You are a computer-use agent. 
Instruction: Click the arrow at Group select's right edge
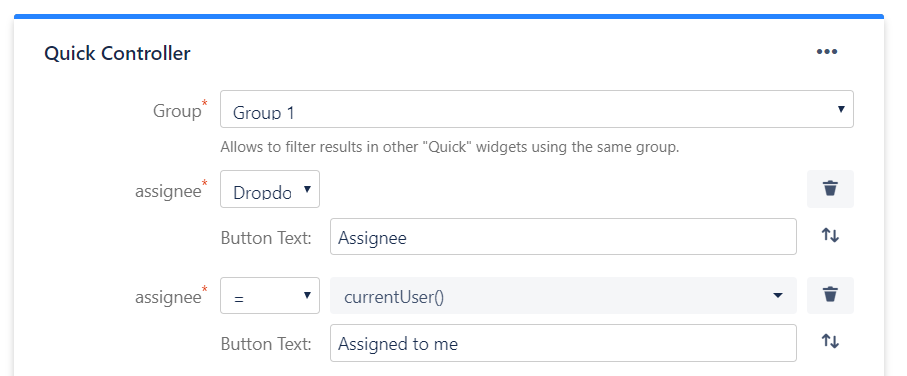point(841,109)
